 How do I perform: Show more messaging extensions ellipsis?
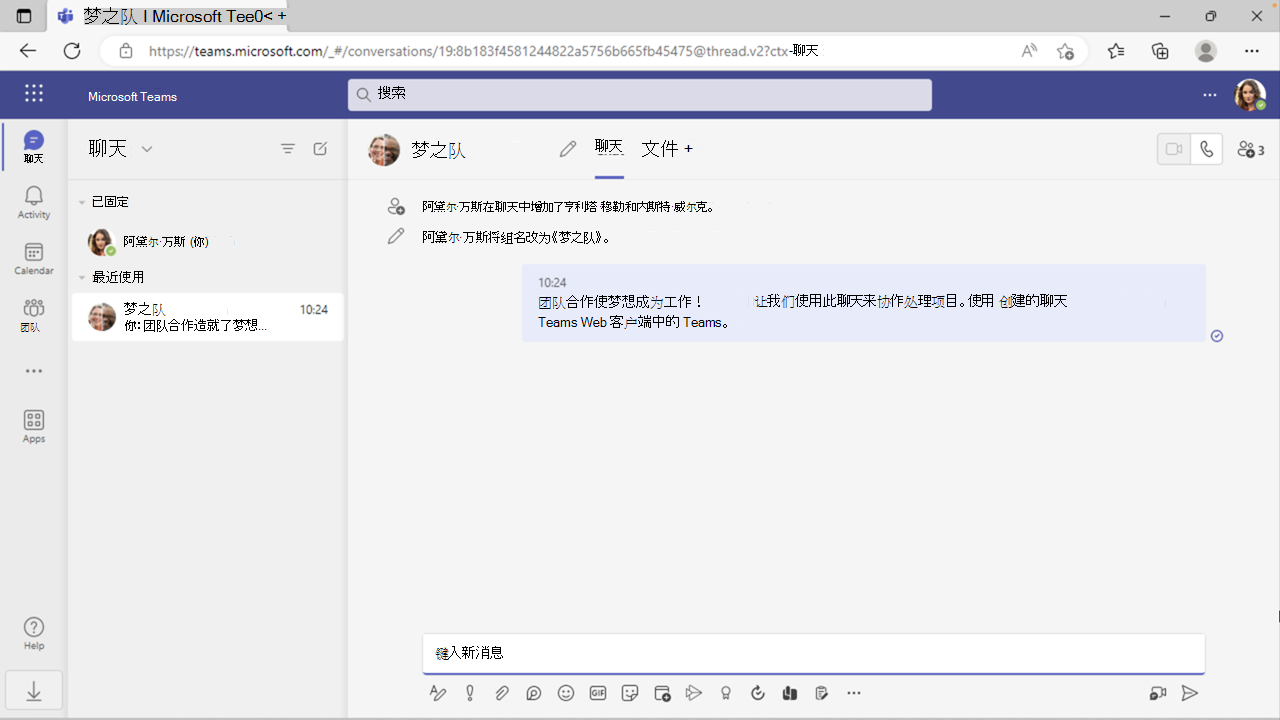pyautogui.click(x=854, y=693)
